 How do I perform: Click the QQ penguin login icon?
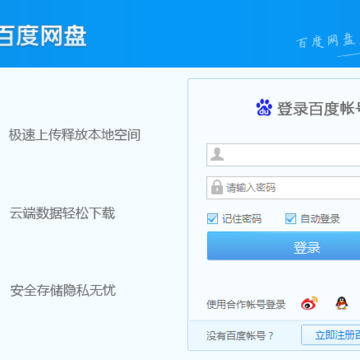[342, 303]
